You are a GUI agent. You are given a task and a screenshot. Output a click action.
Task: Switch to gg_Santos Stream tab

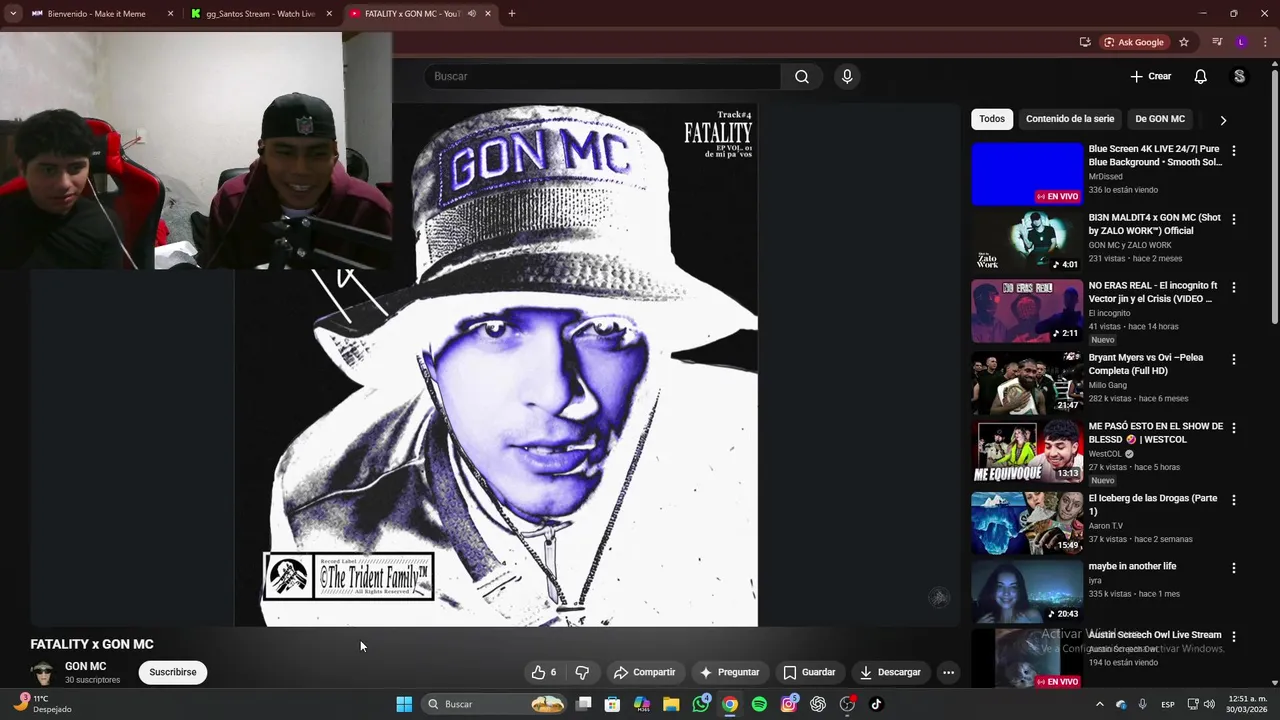(x=260, y=14)
